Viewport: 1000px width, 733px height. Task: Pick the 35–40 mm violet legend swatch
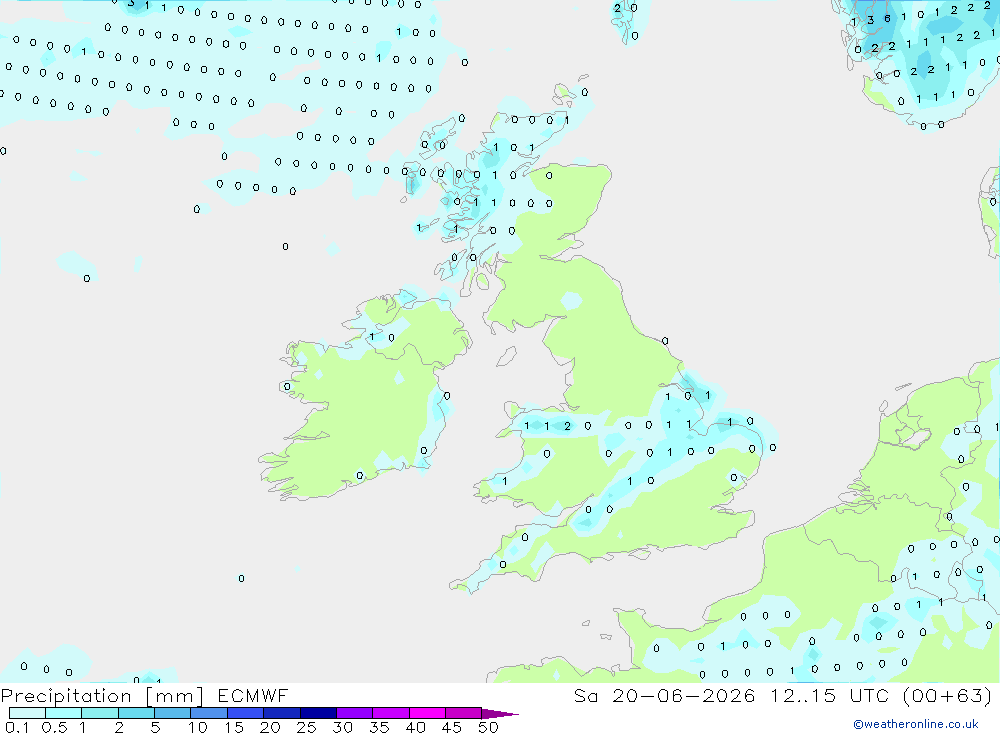tap(391, 713)
